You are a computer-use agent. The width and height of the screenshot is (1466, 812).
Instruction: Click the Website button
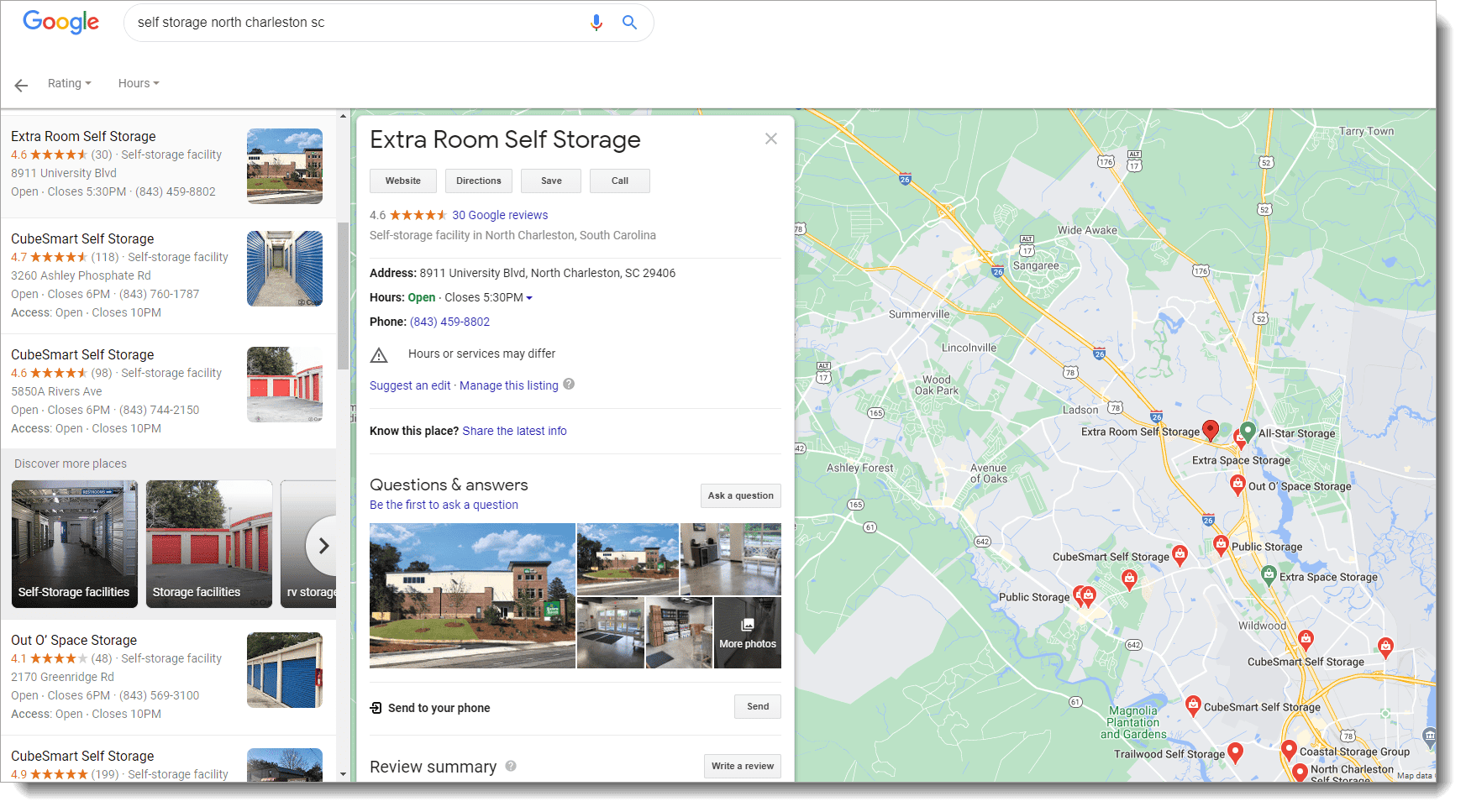(x=403, y=181)
